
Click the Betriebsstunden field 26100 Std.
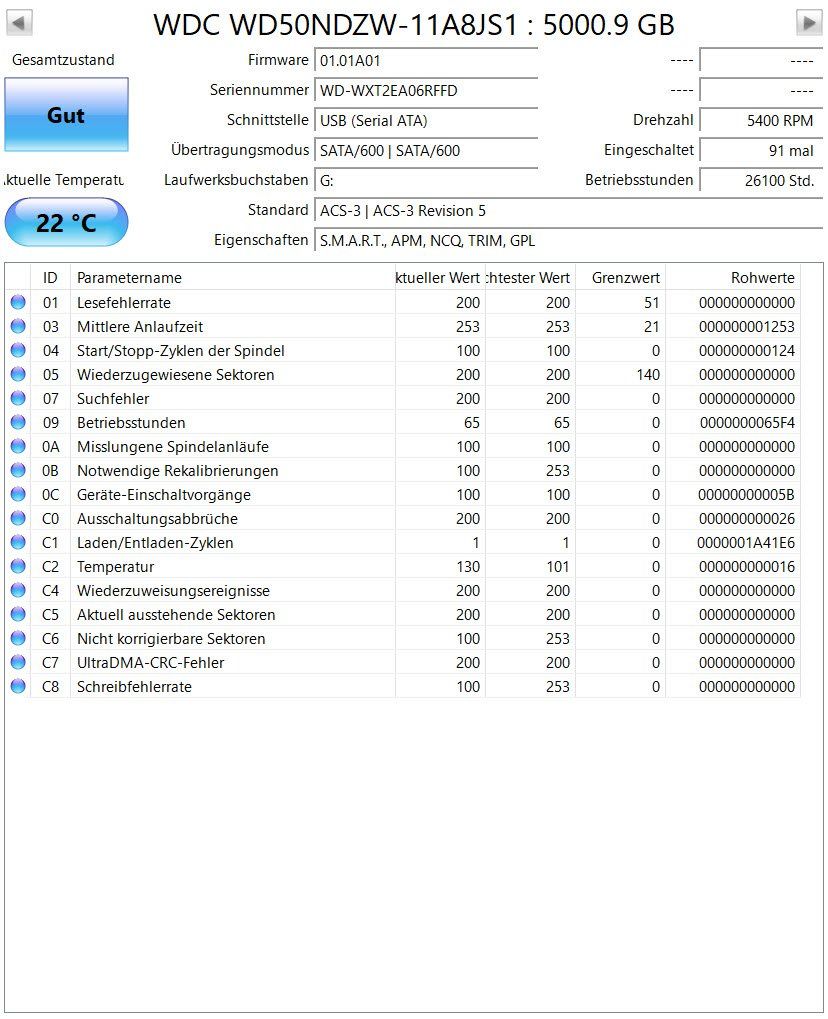click(x=761, y=180)
